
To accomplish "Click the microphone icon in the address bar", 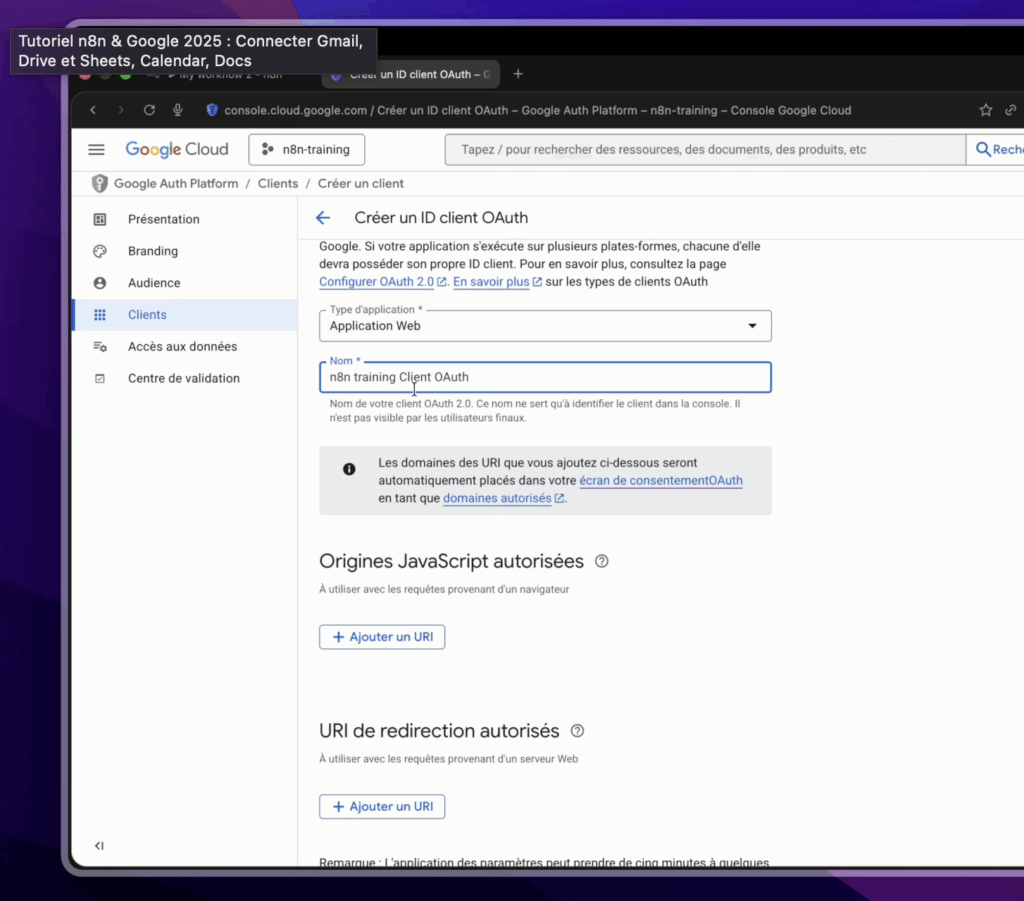I will 177,110.
